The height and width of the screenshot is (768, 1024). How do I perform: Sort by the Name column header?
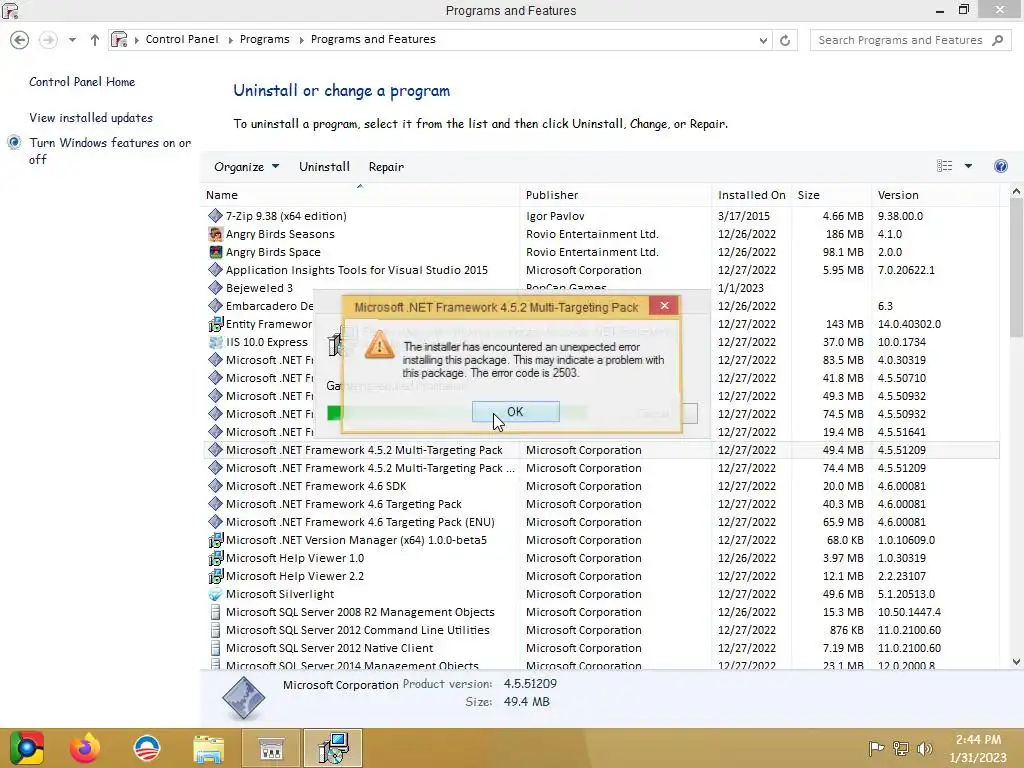360,195
